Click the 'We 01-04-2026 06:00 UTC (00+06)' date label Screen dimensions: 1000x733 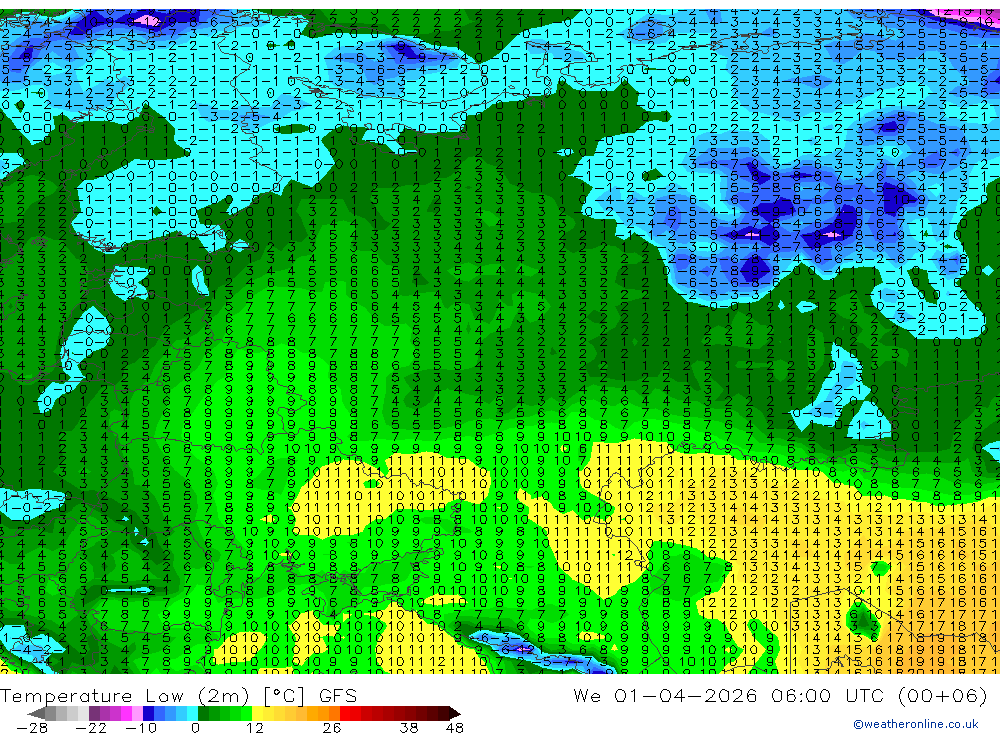click(780, 695)
